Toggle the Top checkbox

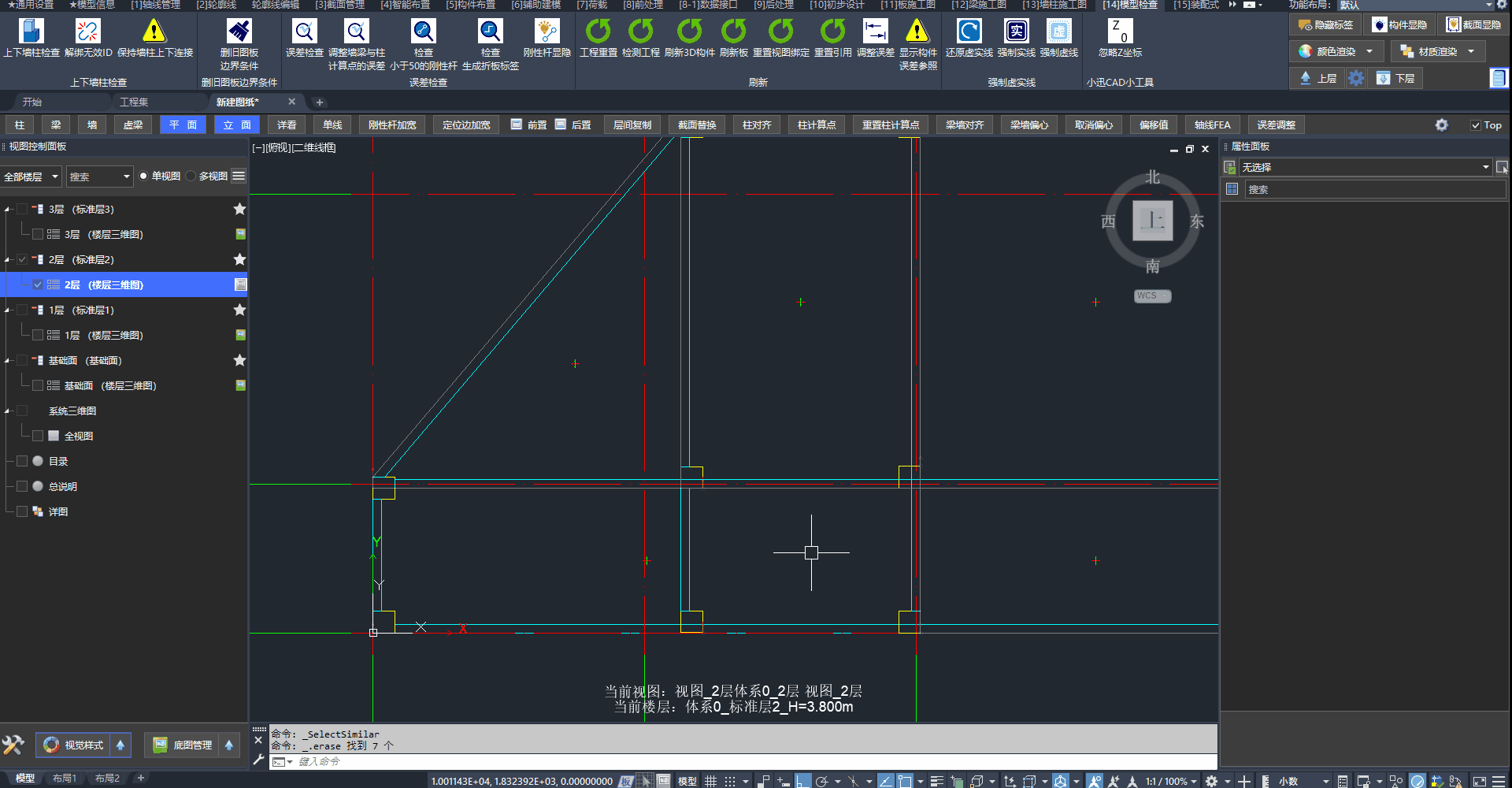click(1476, 125)
